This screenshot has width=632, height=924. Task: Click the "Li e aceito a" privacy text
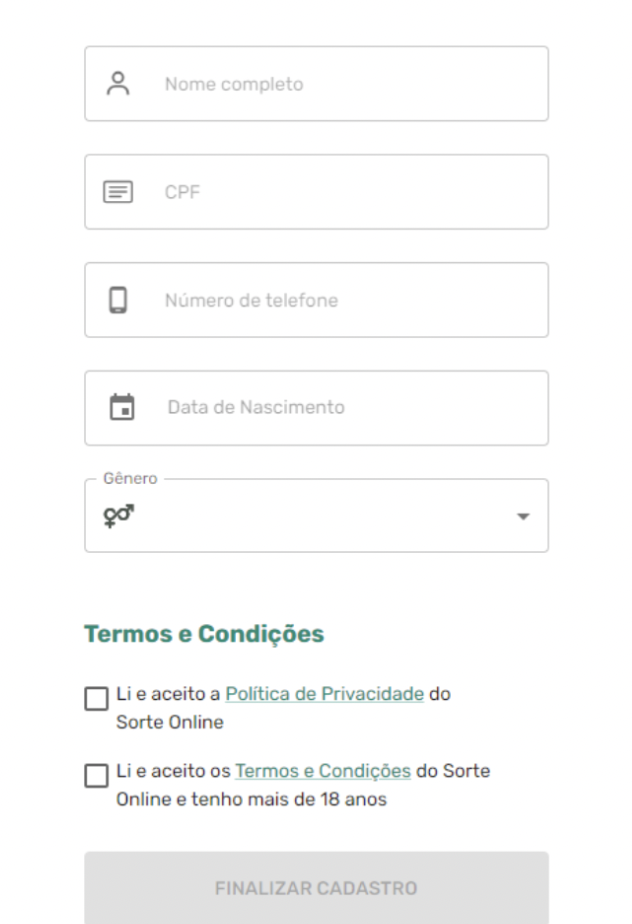pyautogui.click(x=168, y=694)
